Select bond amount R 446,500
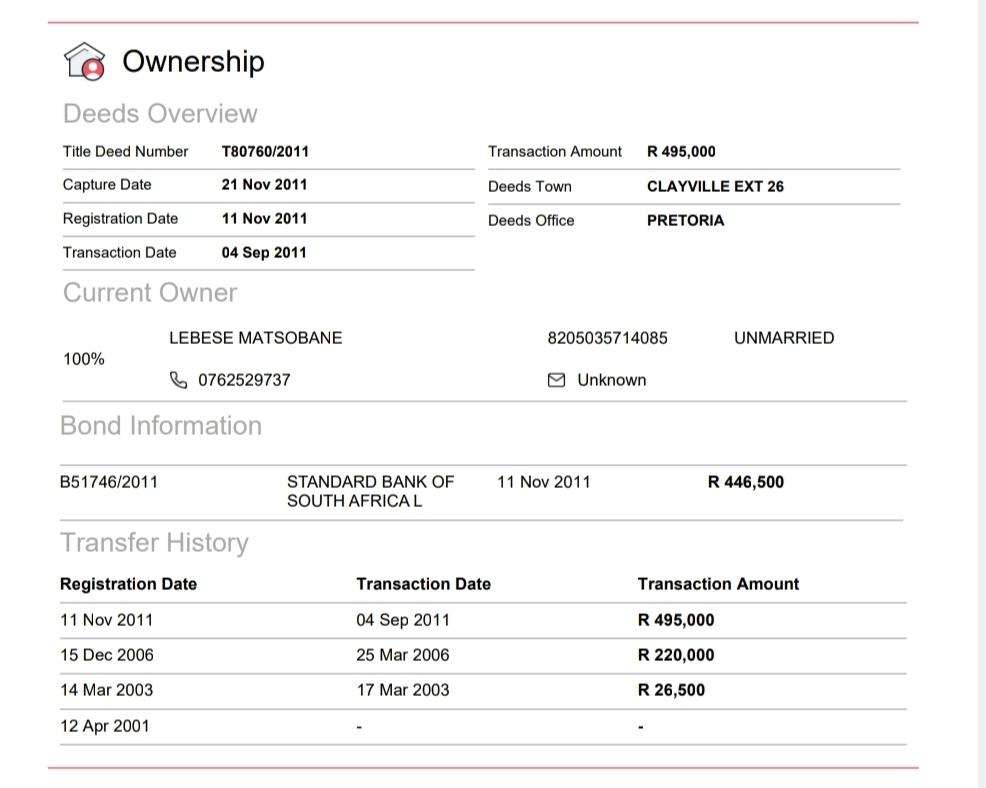The height and width of the screenshot is (788, 986). pos(746,482)
